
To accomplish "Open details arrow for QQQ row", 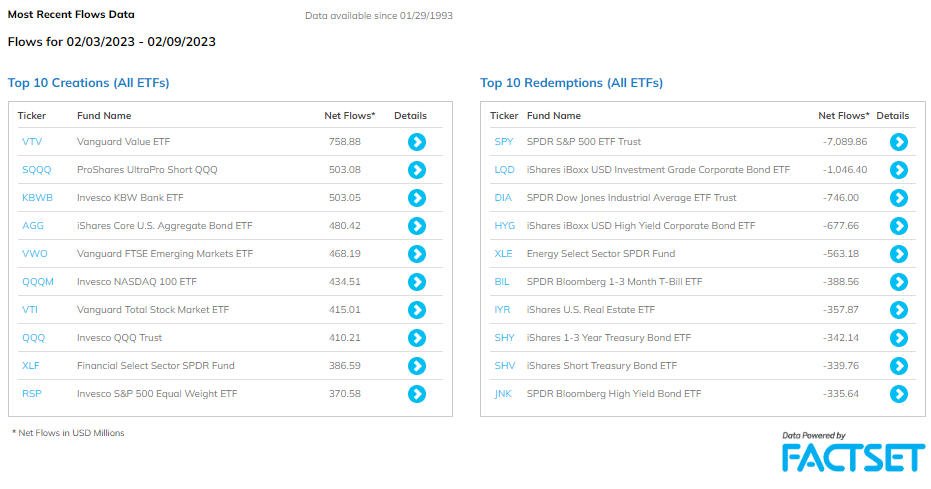I will tap(417, 338).
